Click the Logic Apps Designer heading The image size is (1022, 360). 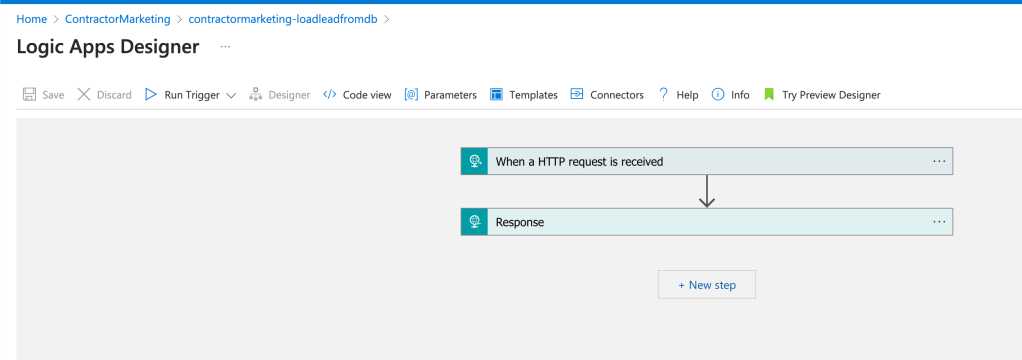tap(108, 47)
